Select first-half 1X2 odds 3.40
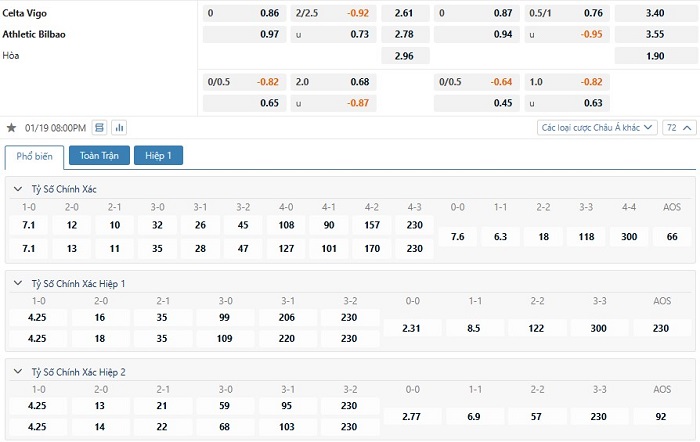Screen dimensions: 700x442 pyautogui.click(x=655, y=13)
